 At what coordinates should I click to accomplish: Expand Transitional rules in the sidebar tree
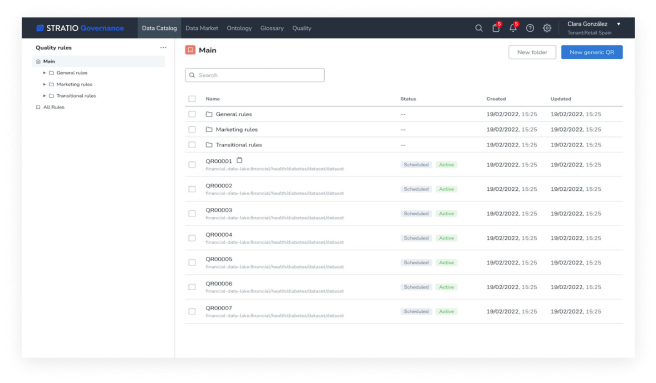[44, 96]
